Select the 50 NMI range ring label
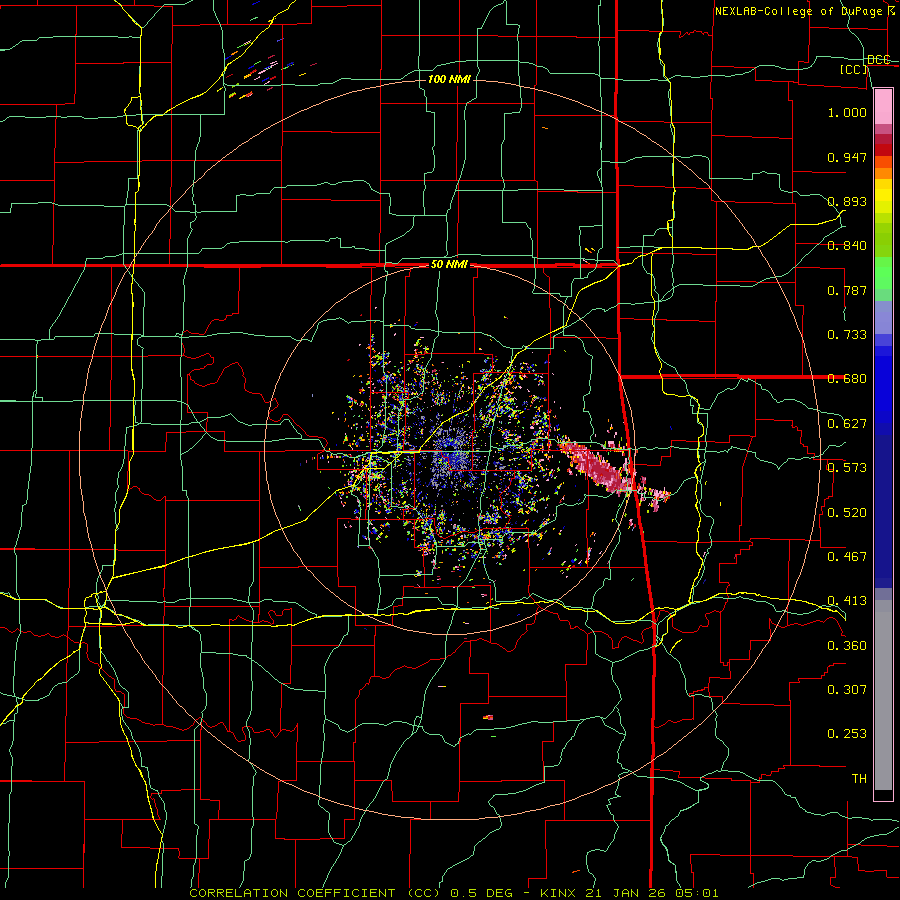This screenshot has width=900, height=900. 449,264
